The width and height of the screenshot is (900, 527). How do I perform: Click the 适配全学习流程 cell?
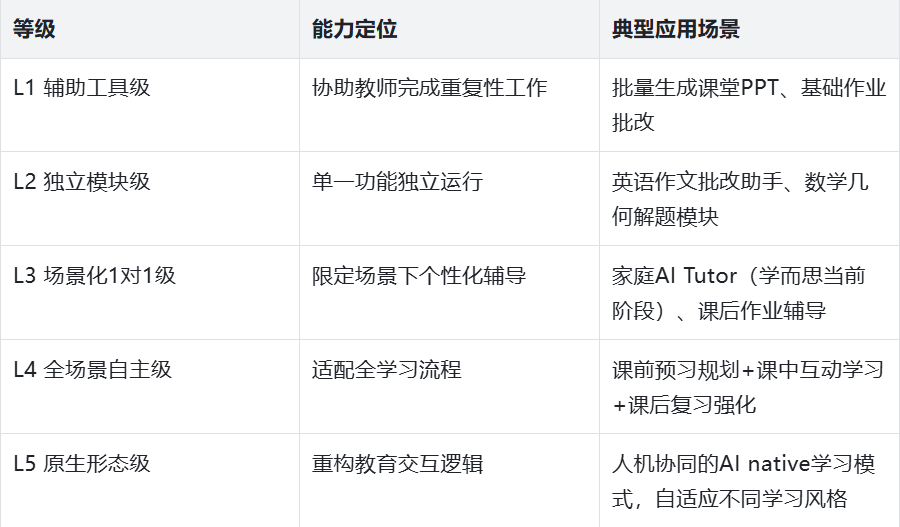click(x=386, y=369)
